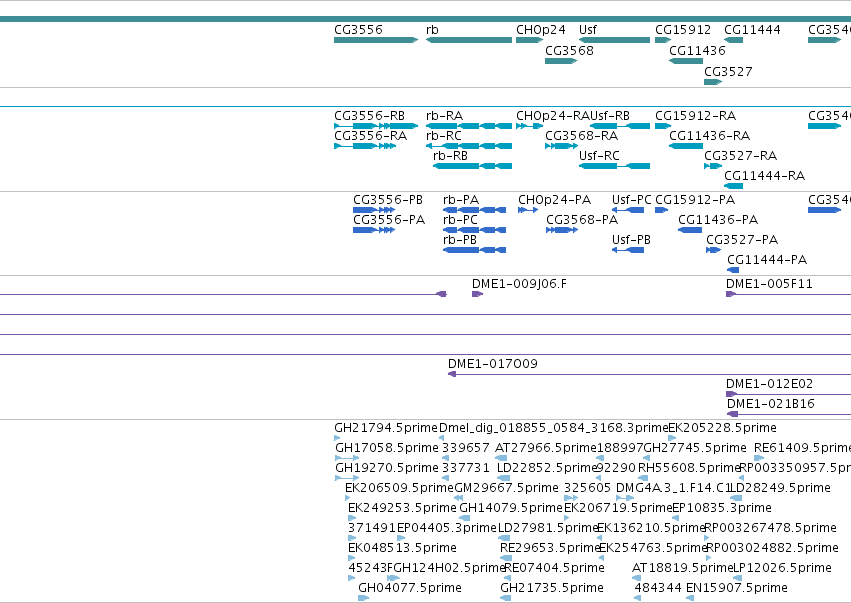Select the Usf gene arrow
851x603 pixels.
614,40
